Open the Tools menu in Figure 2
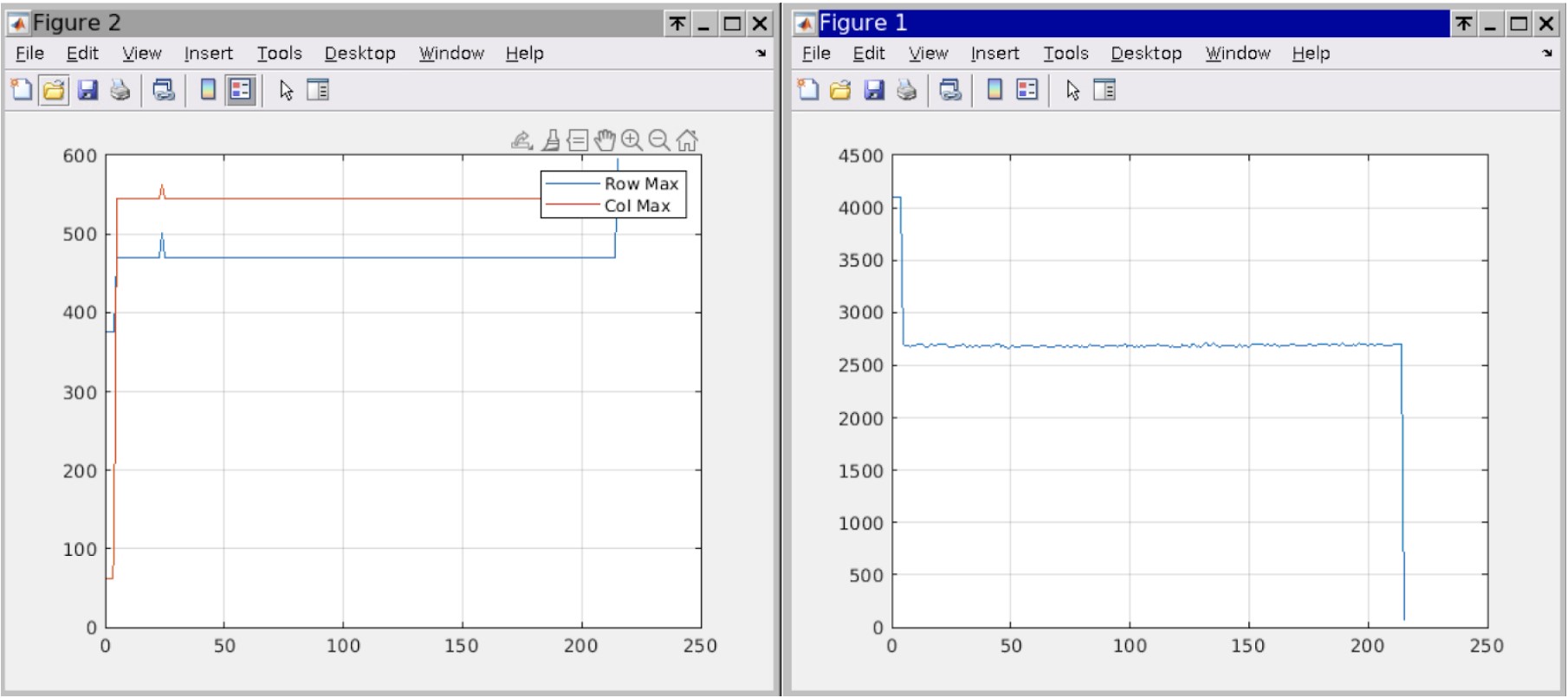This screenshot has height=698, width=1568. 279,54
